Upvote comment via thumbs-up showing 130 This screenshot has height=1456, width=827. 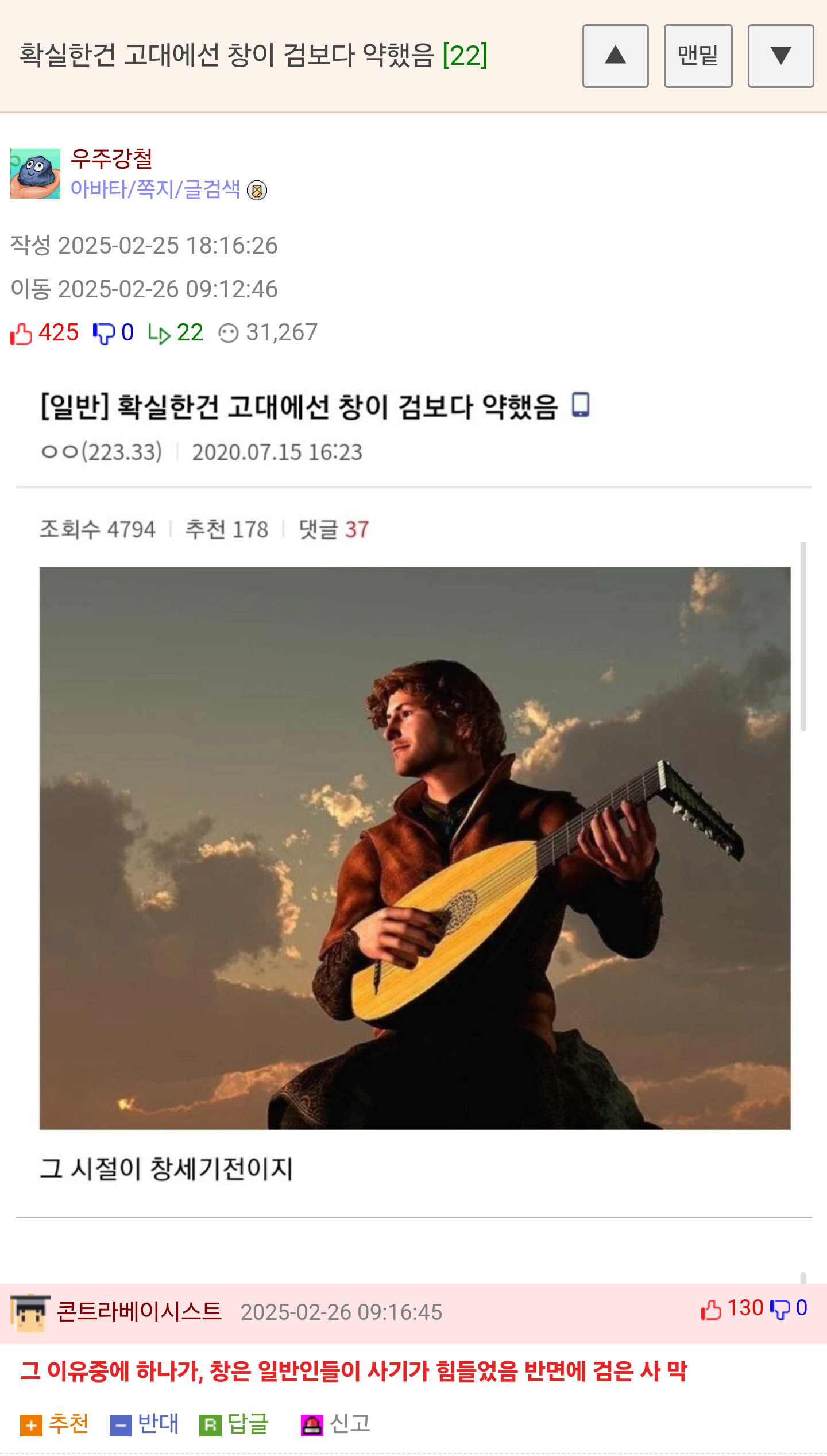(711, 1310)
